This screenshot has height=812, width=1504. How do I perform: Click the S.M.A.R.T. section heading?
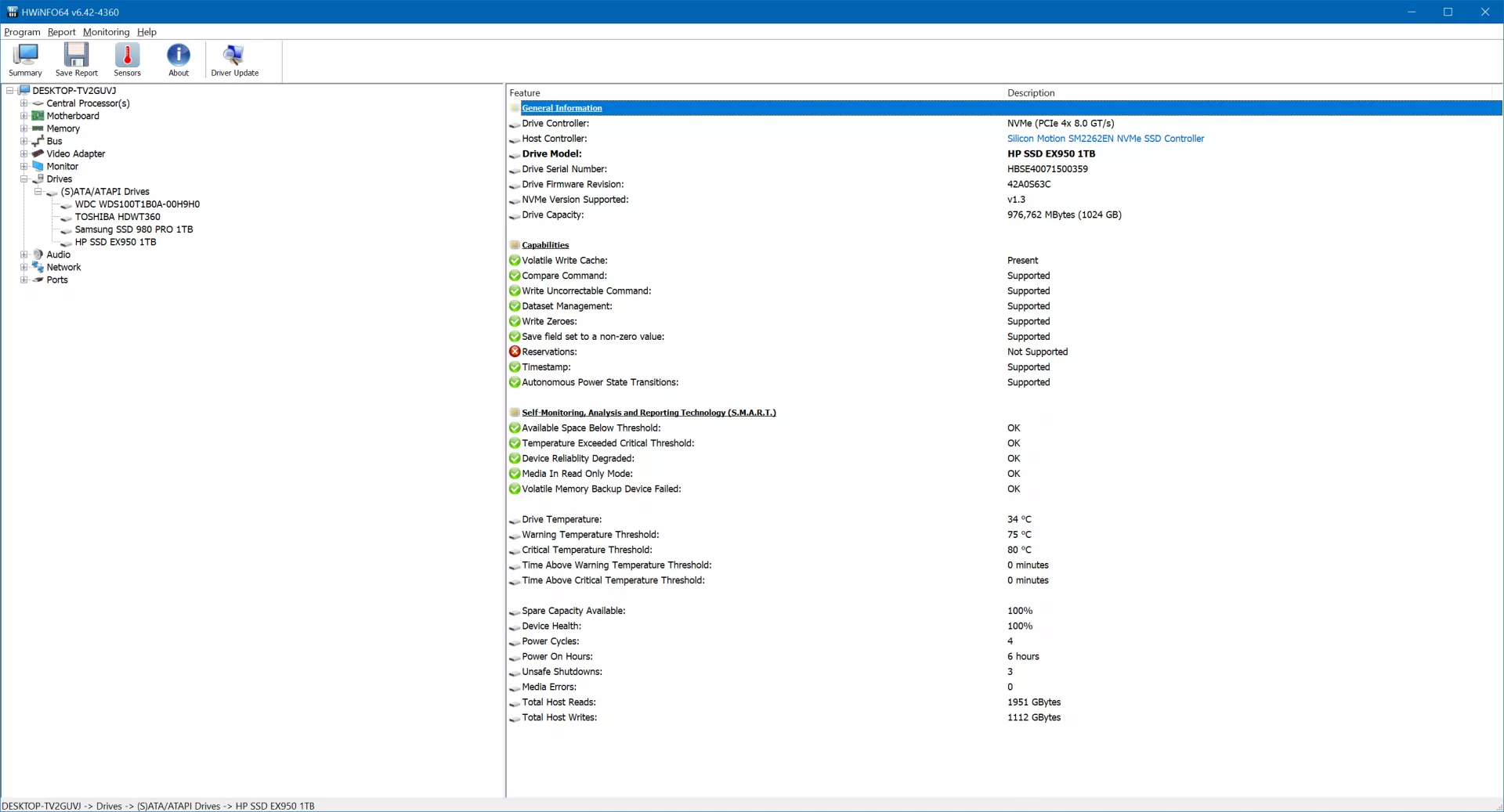(x=649, y=413)
